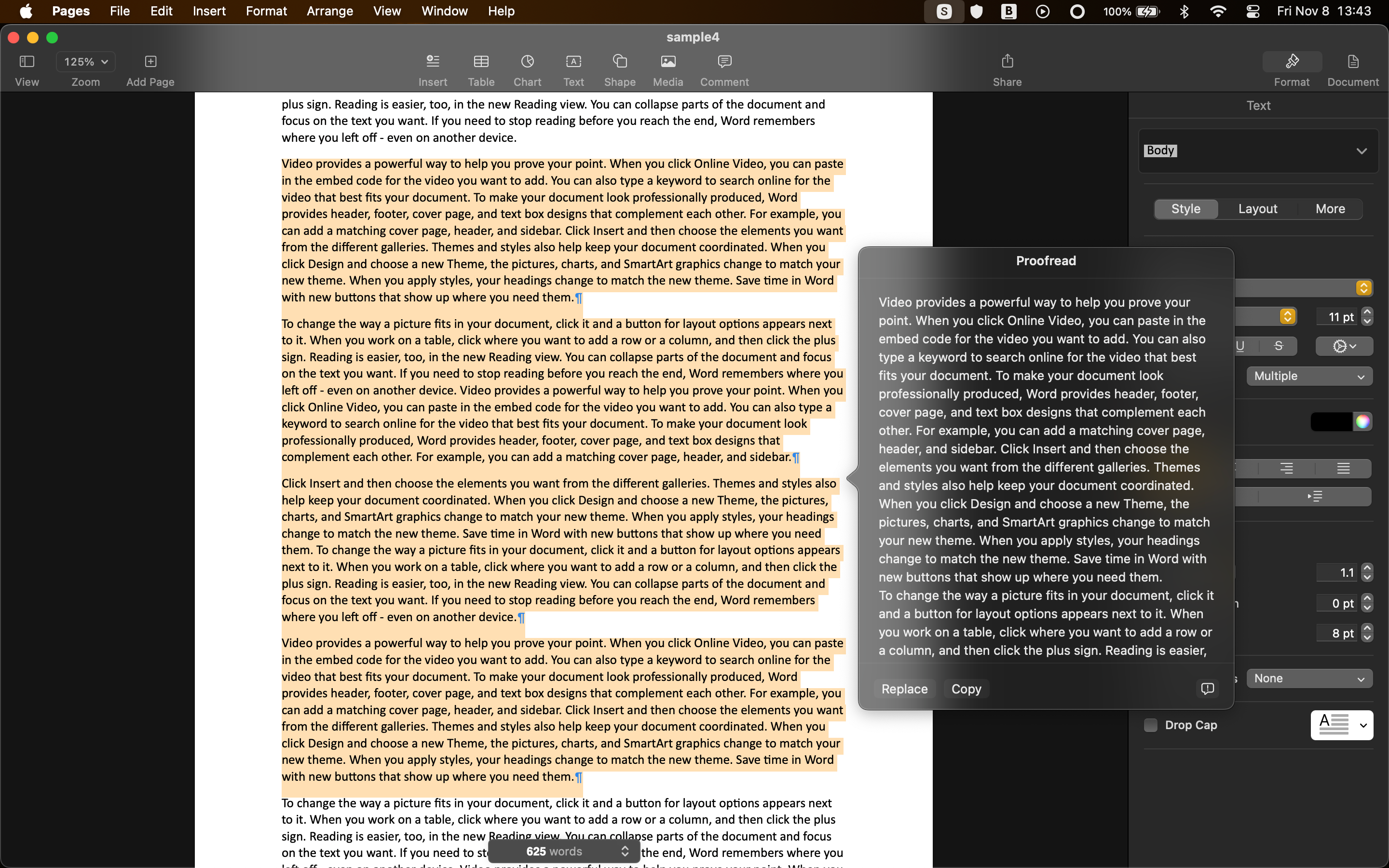Copy the proofread text
Screen dimensions: 1389x868
(x=966, y=689)
